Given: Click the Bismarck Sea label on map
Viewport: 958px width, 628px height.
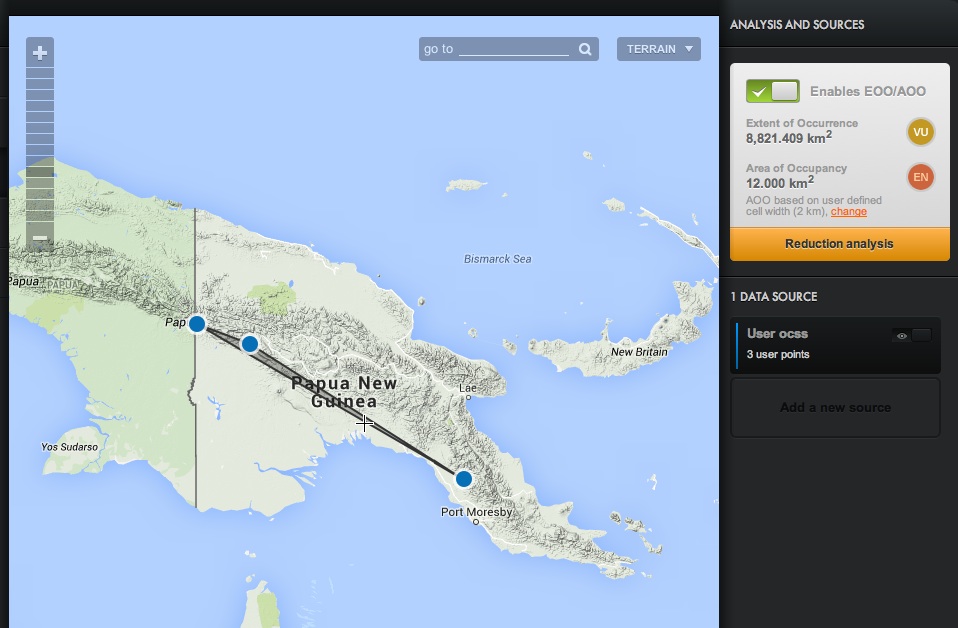Looking at the screenshot, I should [497, 259].
